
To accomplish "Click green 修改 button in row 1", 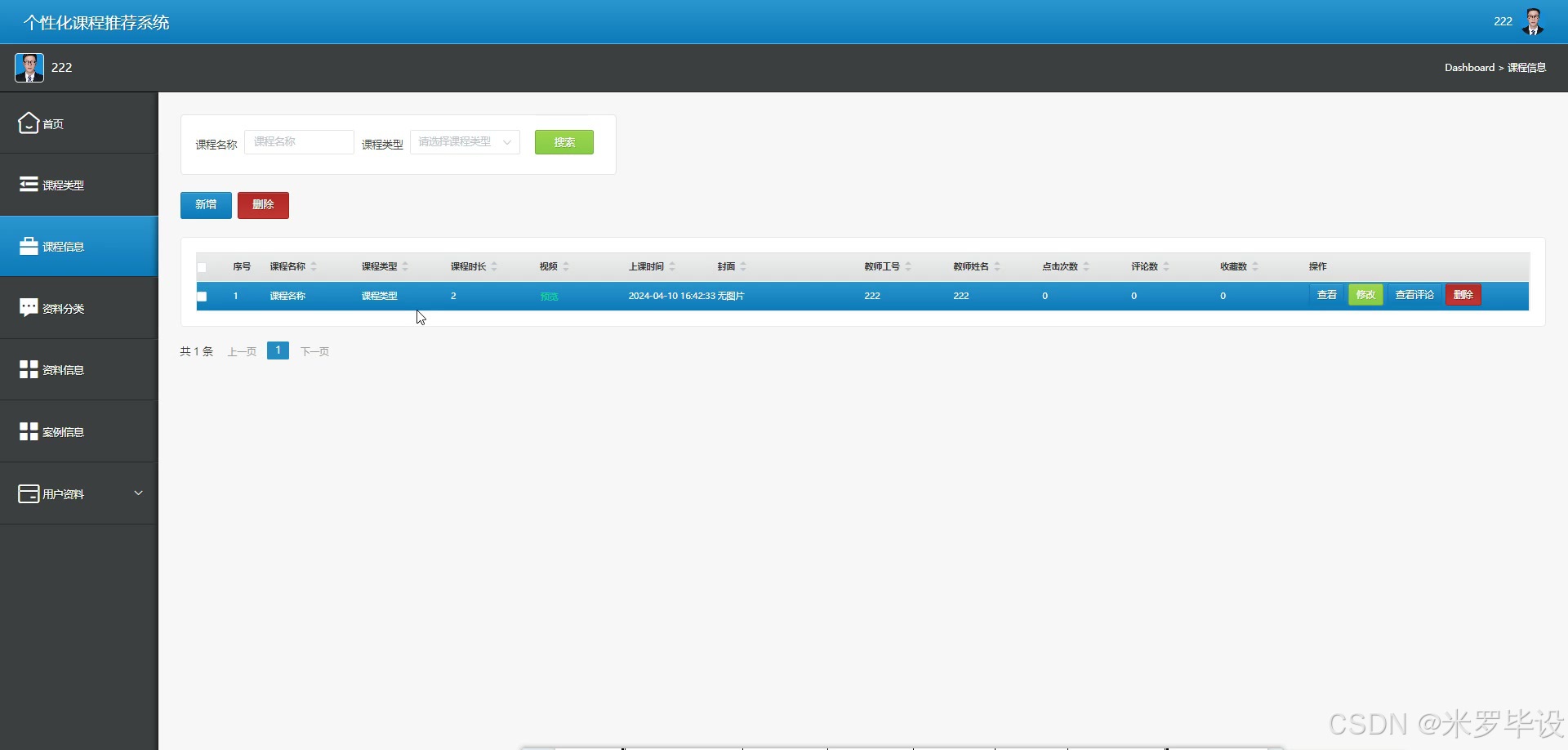I will coord(1365,295).
